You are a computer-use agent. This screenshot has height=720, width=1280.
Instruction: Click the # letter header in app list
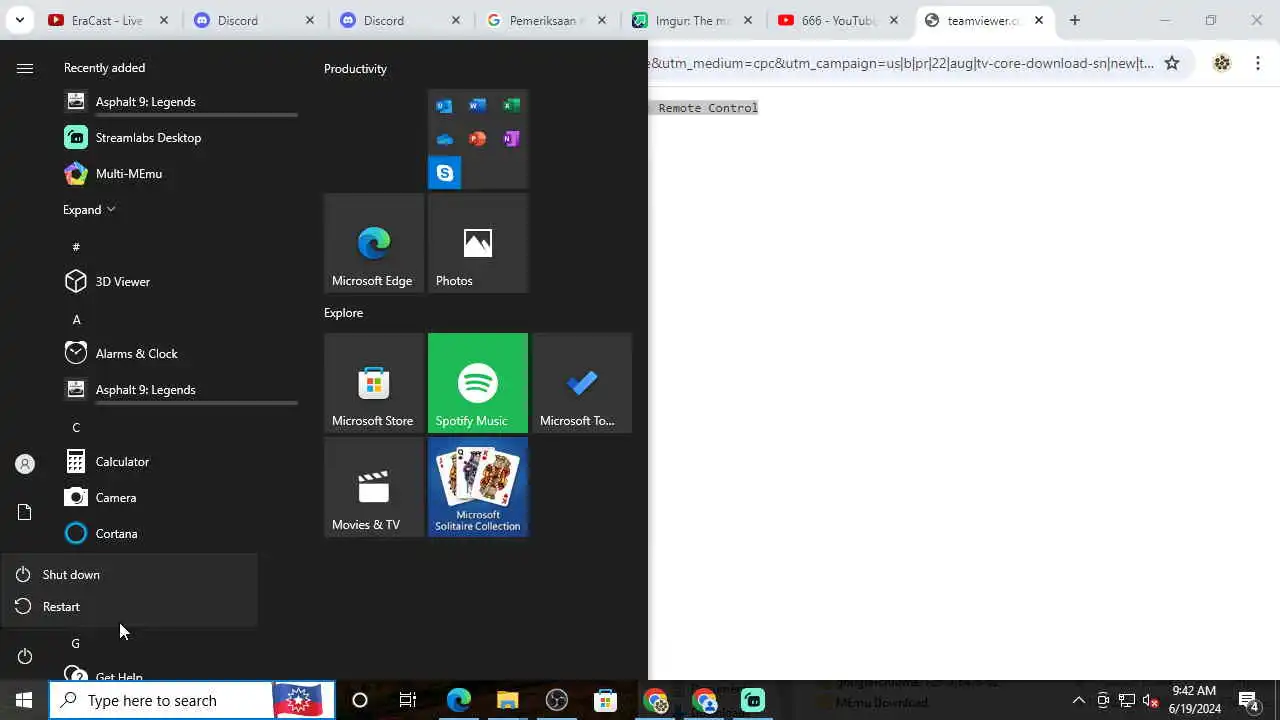(x=76, y=246)
